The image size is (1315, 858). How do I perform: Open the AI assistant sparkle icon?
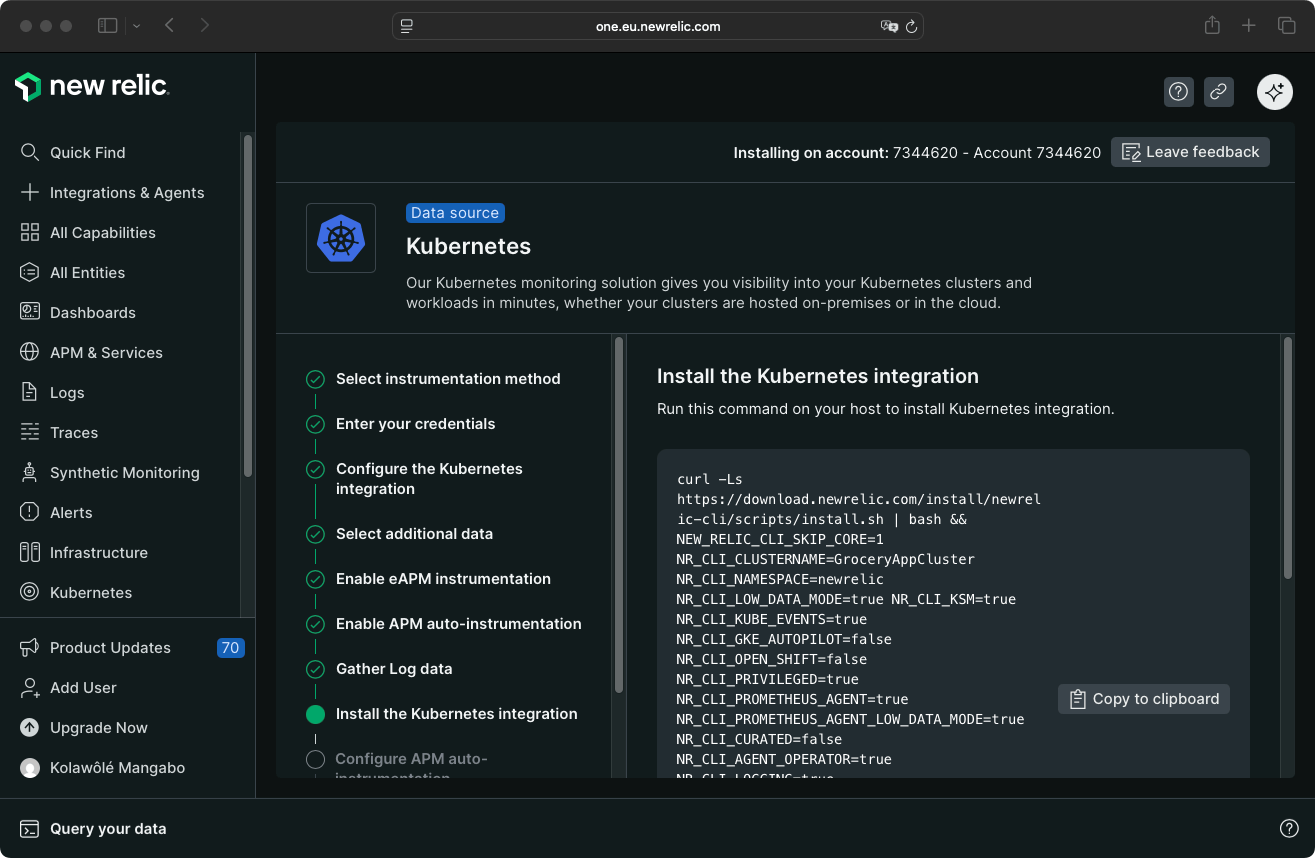point(1274,91)
